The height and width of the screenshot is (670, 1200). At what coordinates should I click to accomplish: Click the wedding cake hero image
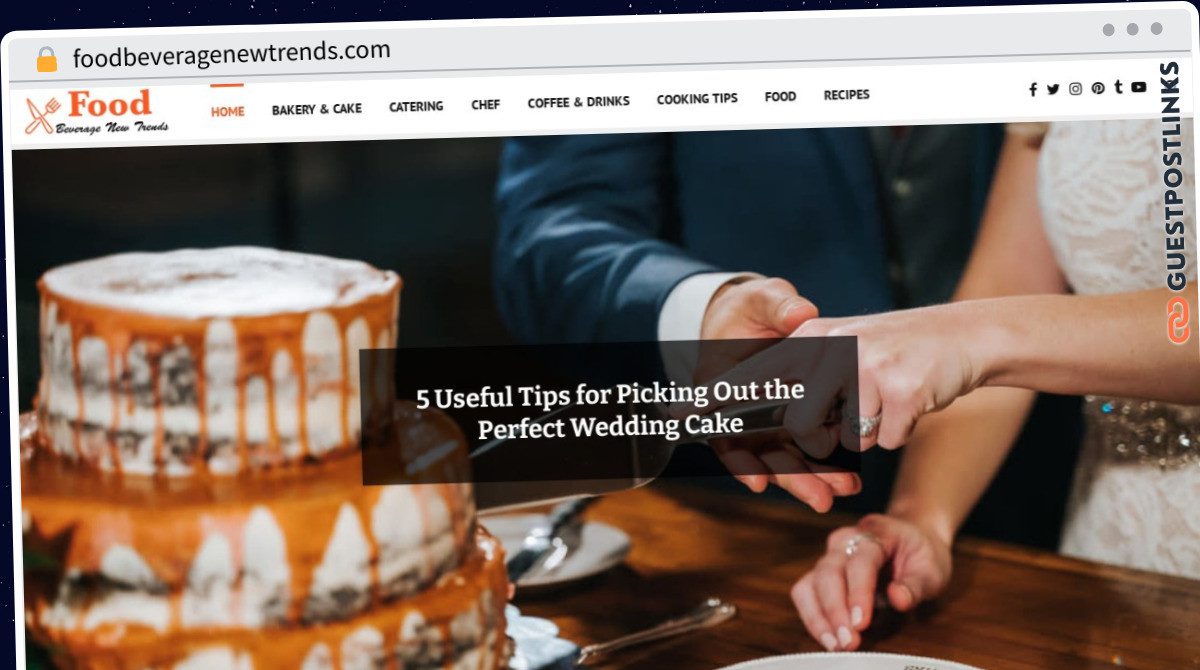[x=600, y=400]
